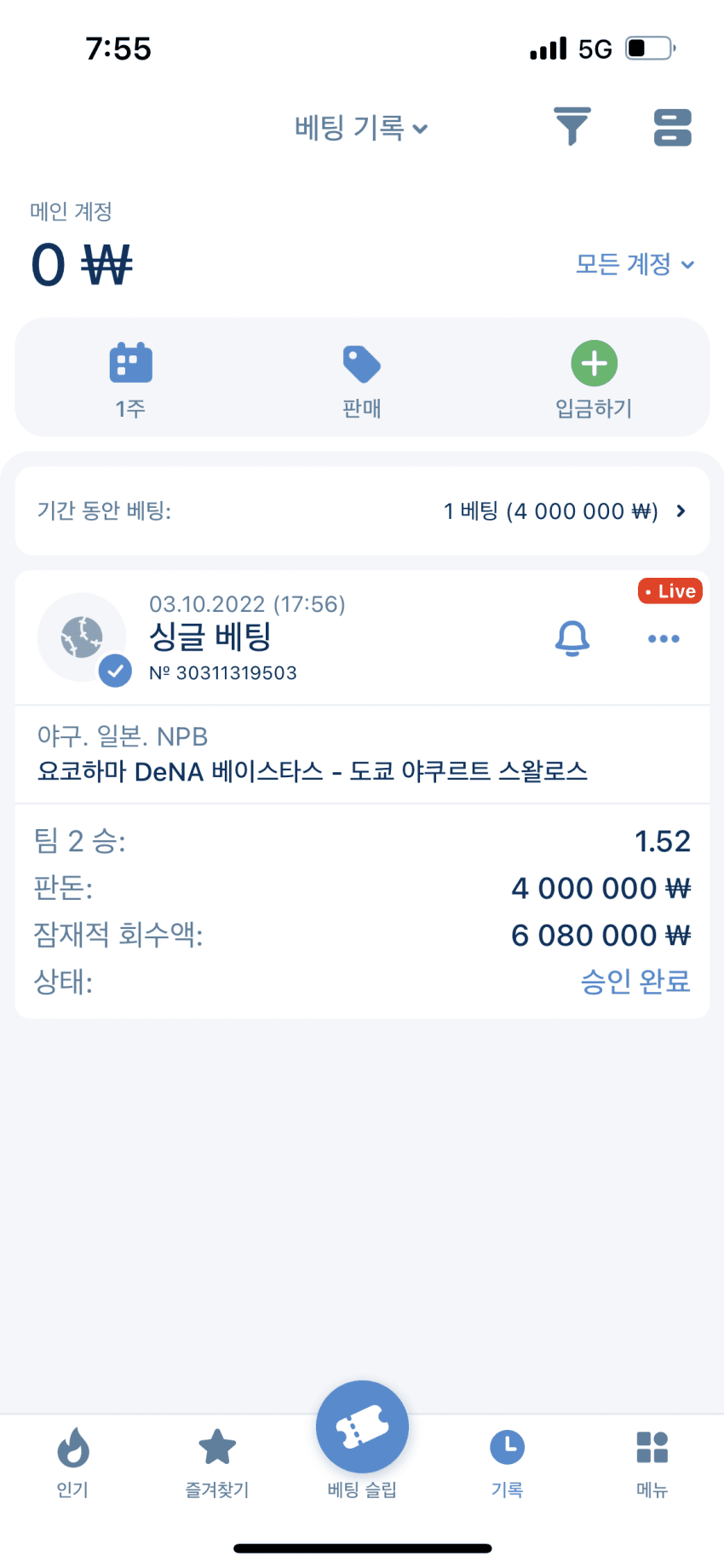
Task: Switch the list view layout icon
Action: 672,127
